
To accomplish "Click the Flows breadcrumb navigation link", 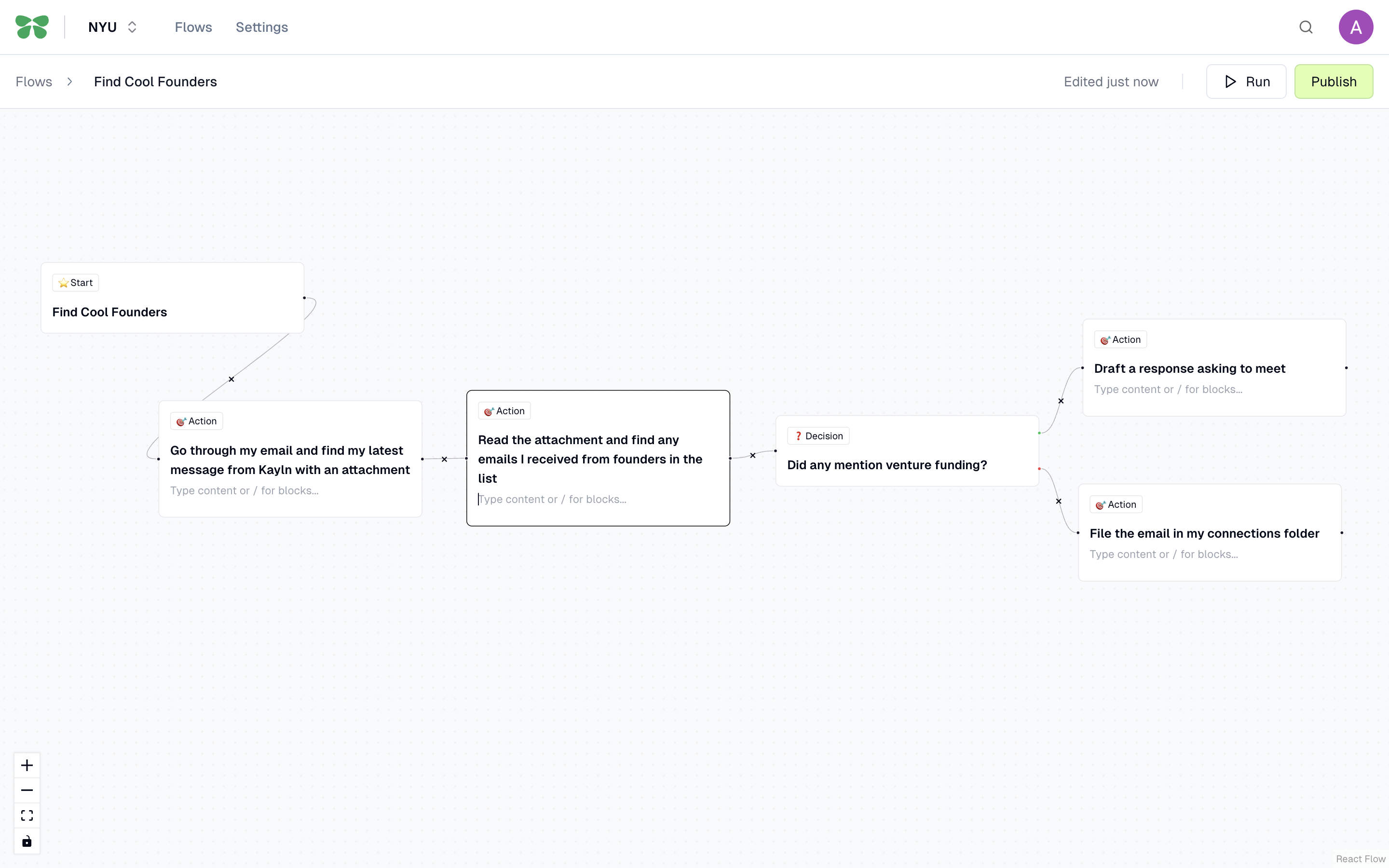I will (x=34, y=81).
